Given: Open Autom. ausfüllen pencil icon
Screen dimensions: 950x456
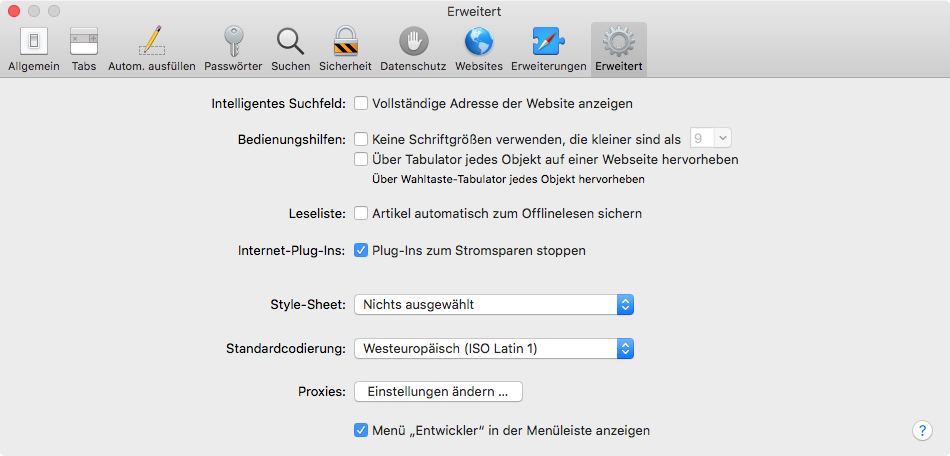Looking at the screenshot, I should (151, 50).
